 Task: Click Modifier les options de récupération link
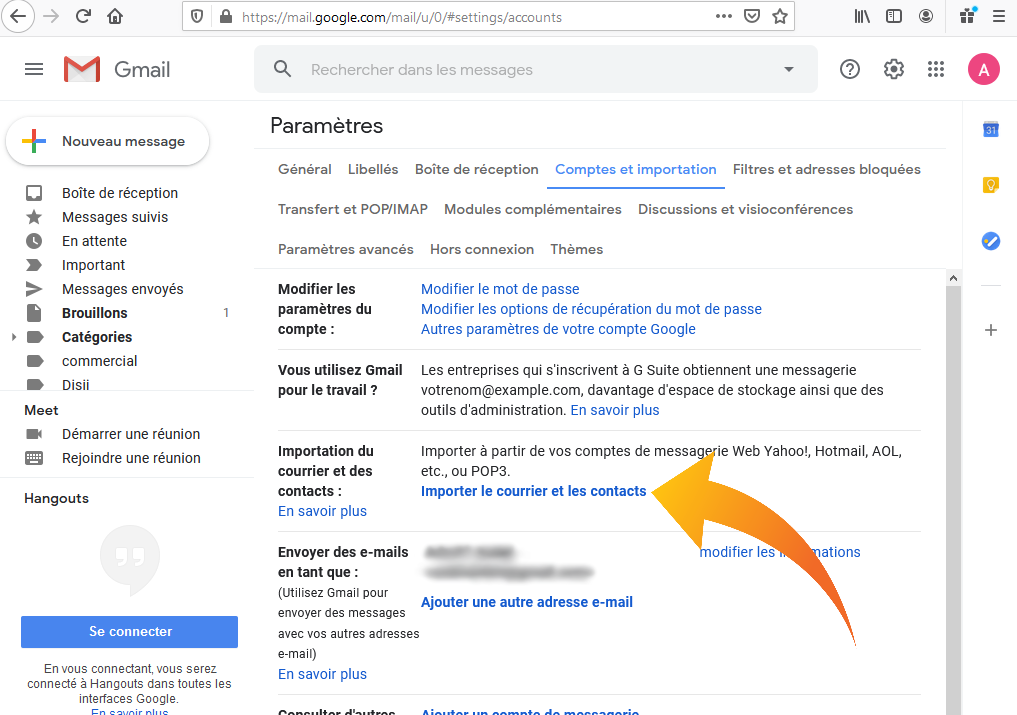pos(592,309)
